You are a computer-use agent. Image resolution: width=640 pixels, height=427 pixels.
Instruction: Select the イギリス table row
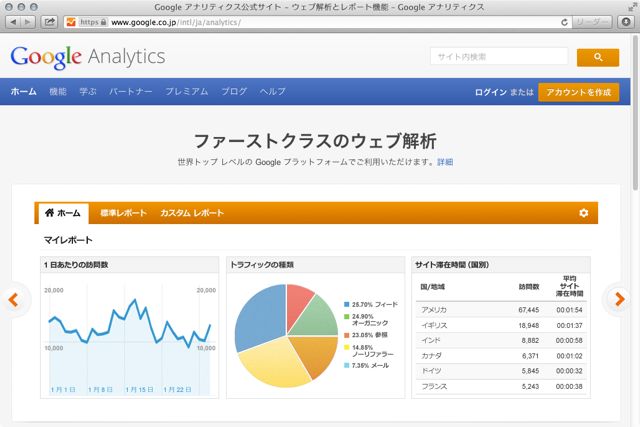(501, 325)
